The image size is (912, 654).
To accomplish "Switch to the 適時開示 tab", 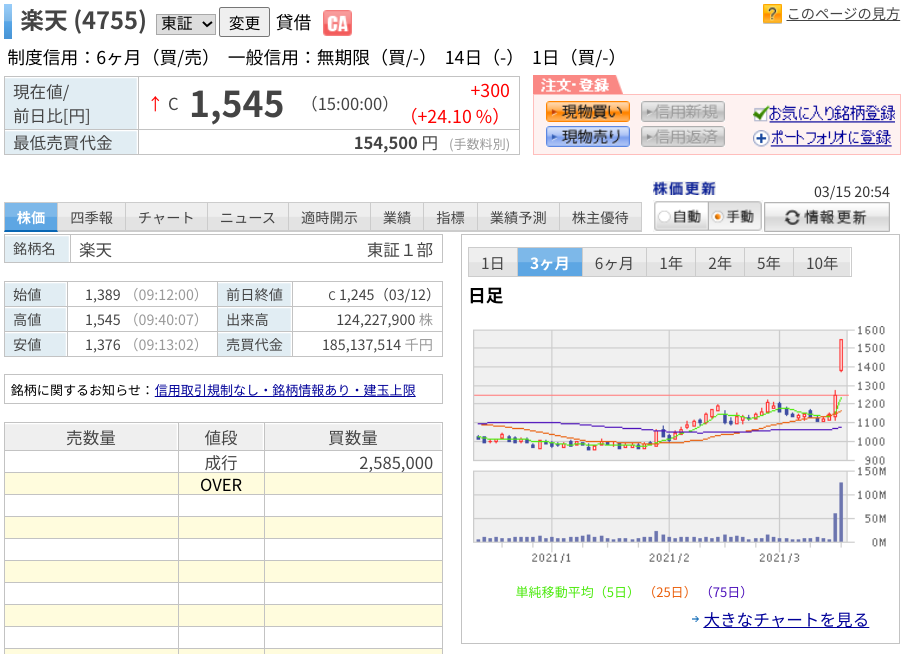I will (329, 218).
